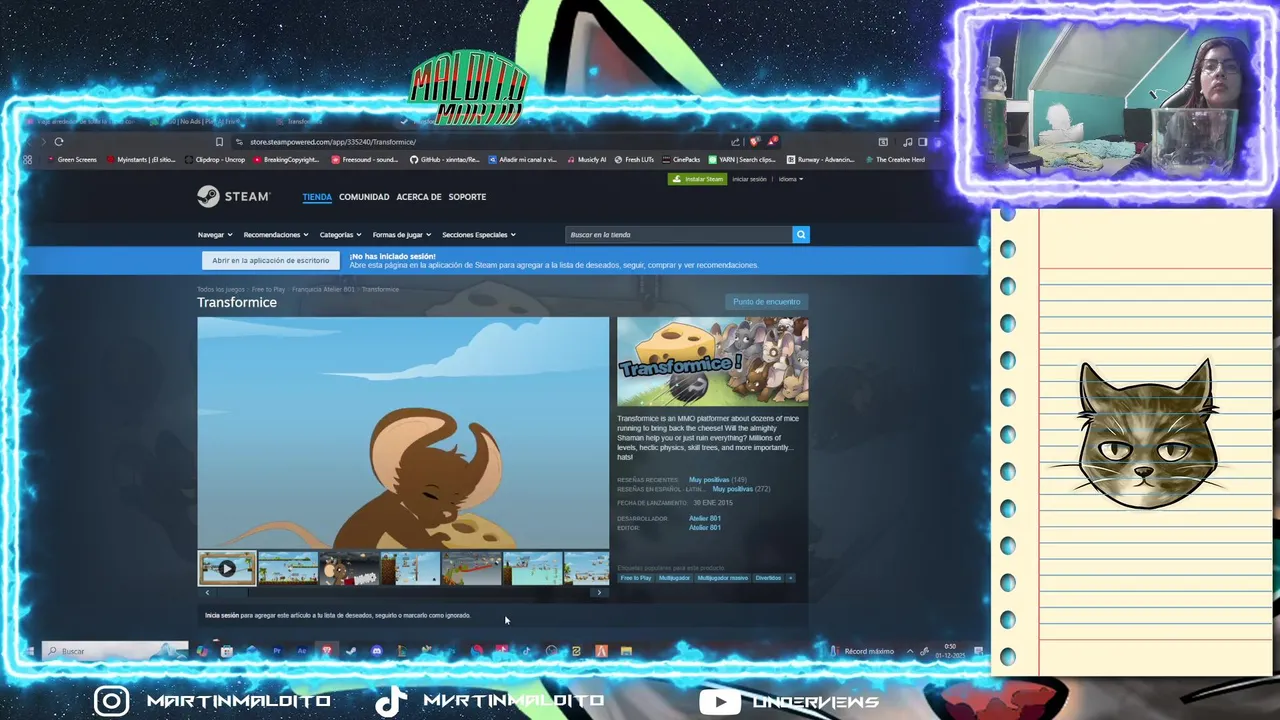Open the Freesound bookmark
1280x720 pixels.
click(x=365, y=160)
